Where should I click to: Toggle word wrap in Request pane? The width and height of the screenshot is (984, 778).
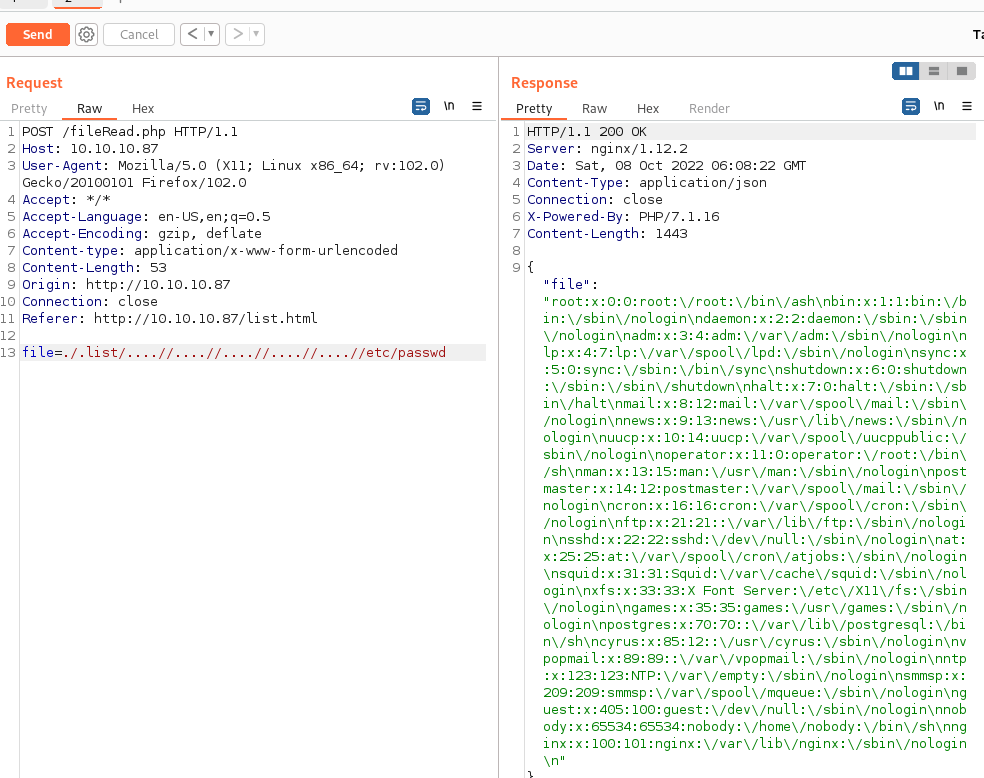click(420, 107)
